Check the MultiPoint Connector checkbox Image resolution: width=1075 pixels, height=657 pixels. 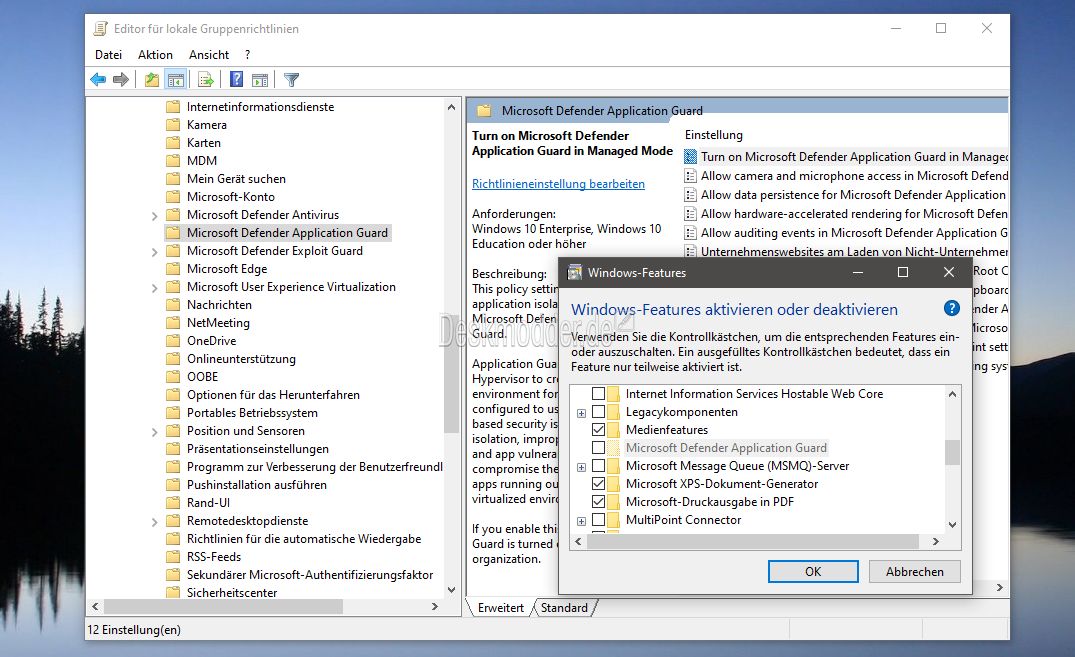point(599,520)
